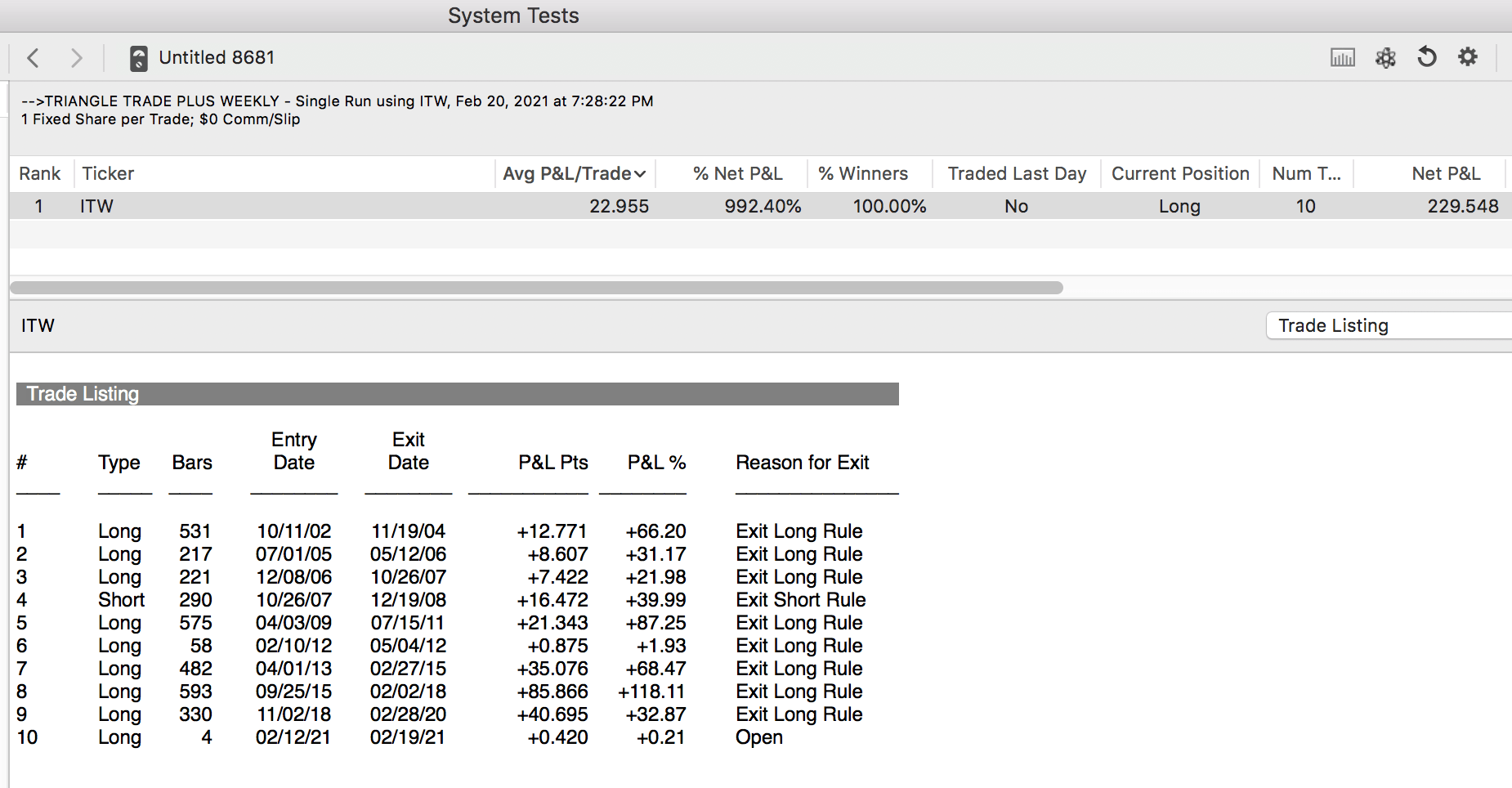Click the Current Position Long value

1179,207
